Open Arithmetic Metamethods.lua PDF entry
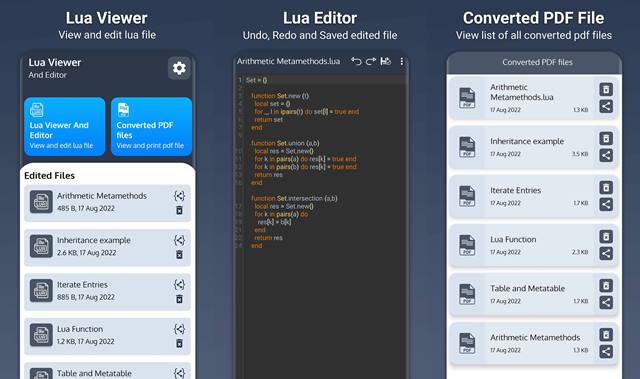This screenshot has width=640, height=379. point(533,98)
